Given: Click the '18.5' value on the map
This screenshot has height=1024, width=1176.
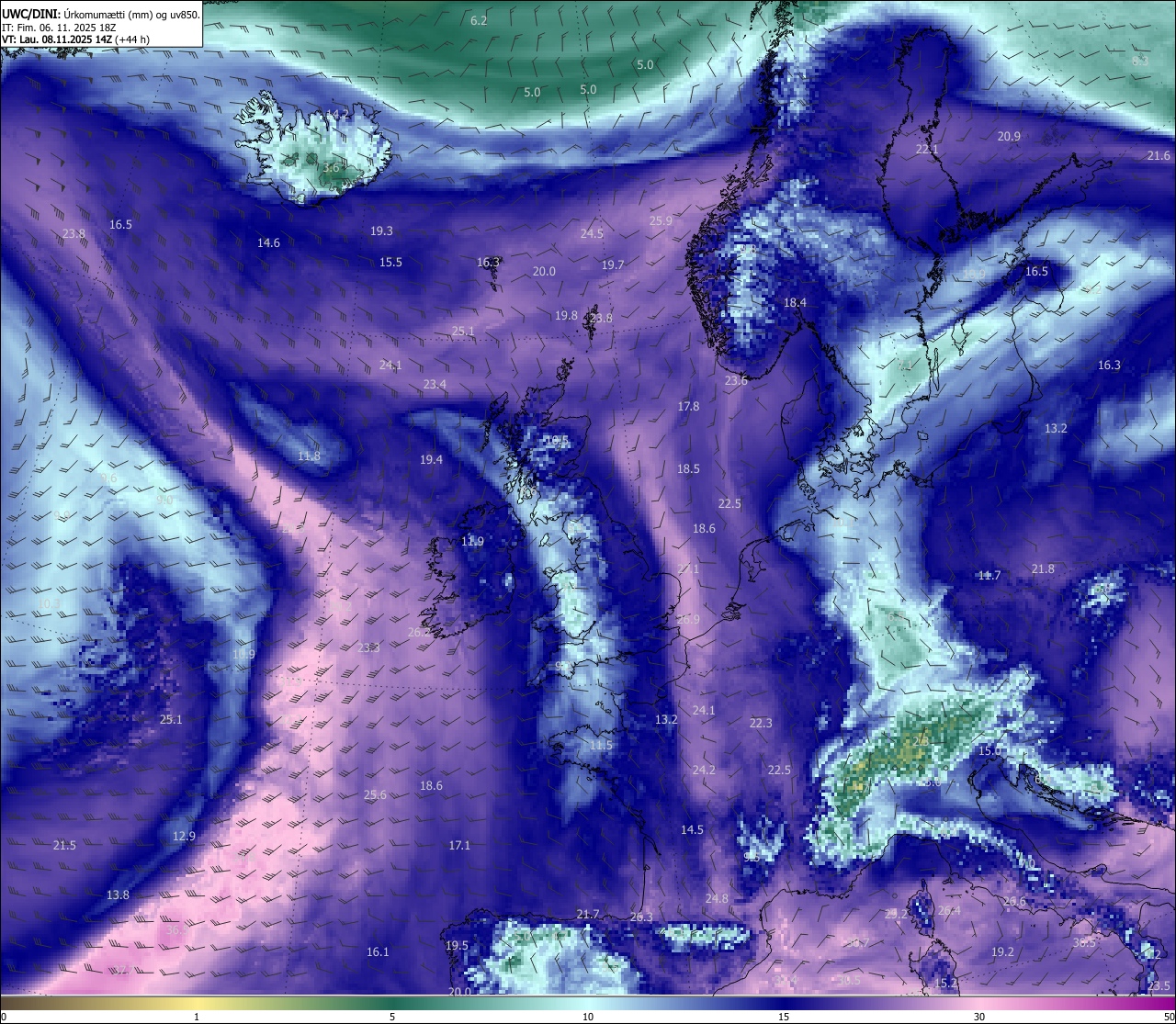Looking at the screenshot, I should coord(688,468).
